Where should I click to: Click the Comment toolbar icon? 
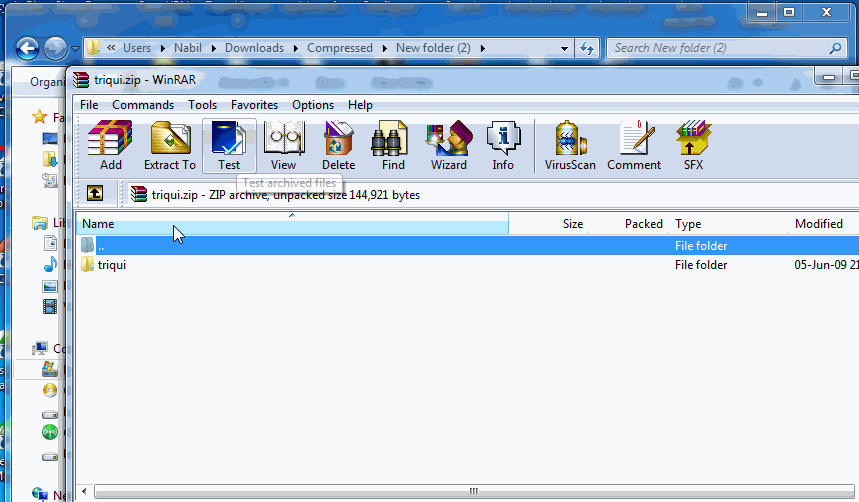click(x=634, y=145)
